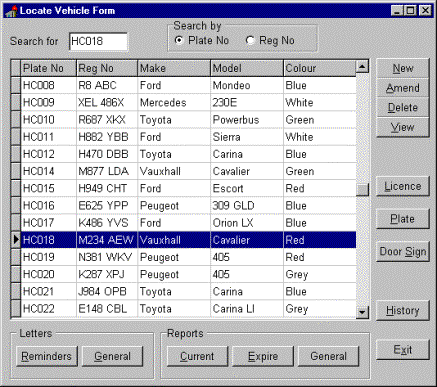Click the Colour column header
The height and width of the screenshot is (387, 437).
[x=320, y=68]
